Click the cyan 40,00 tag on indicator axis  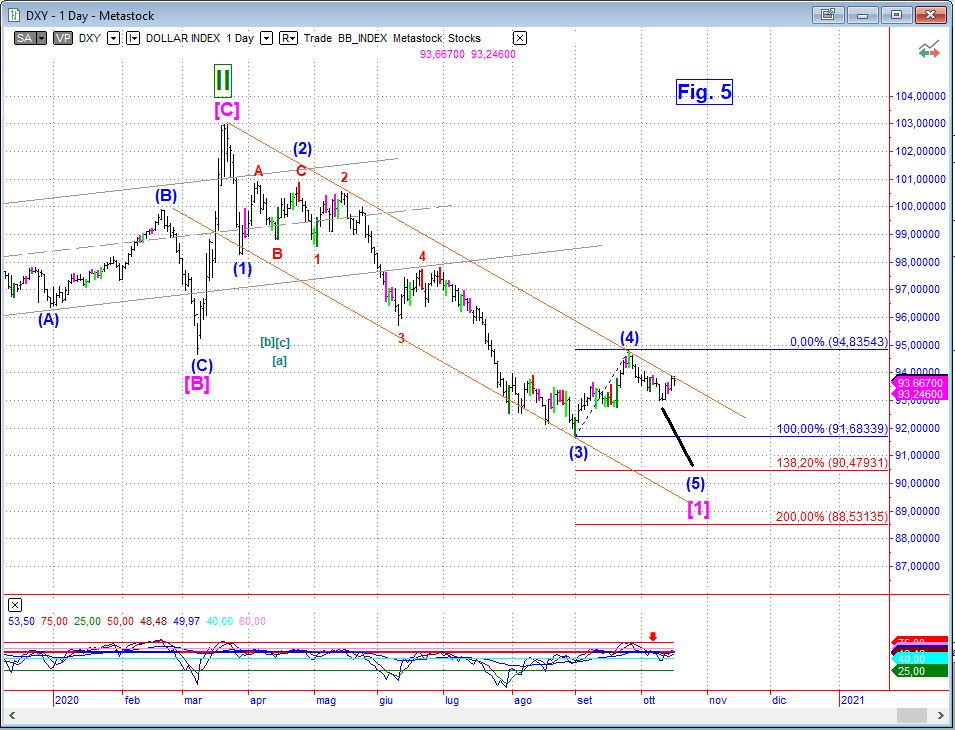[920, 660]
